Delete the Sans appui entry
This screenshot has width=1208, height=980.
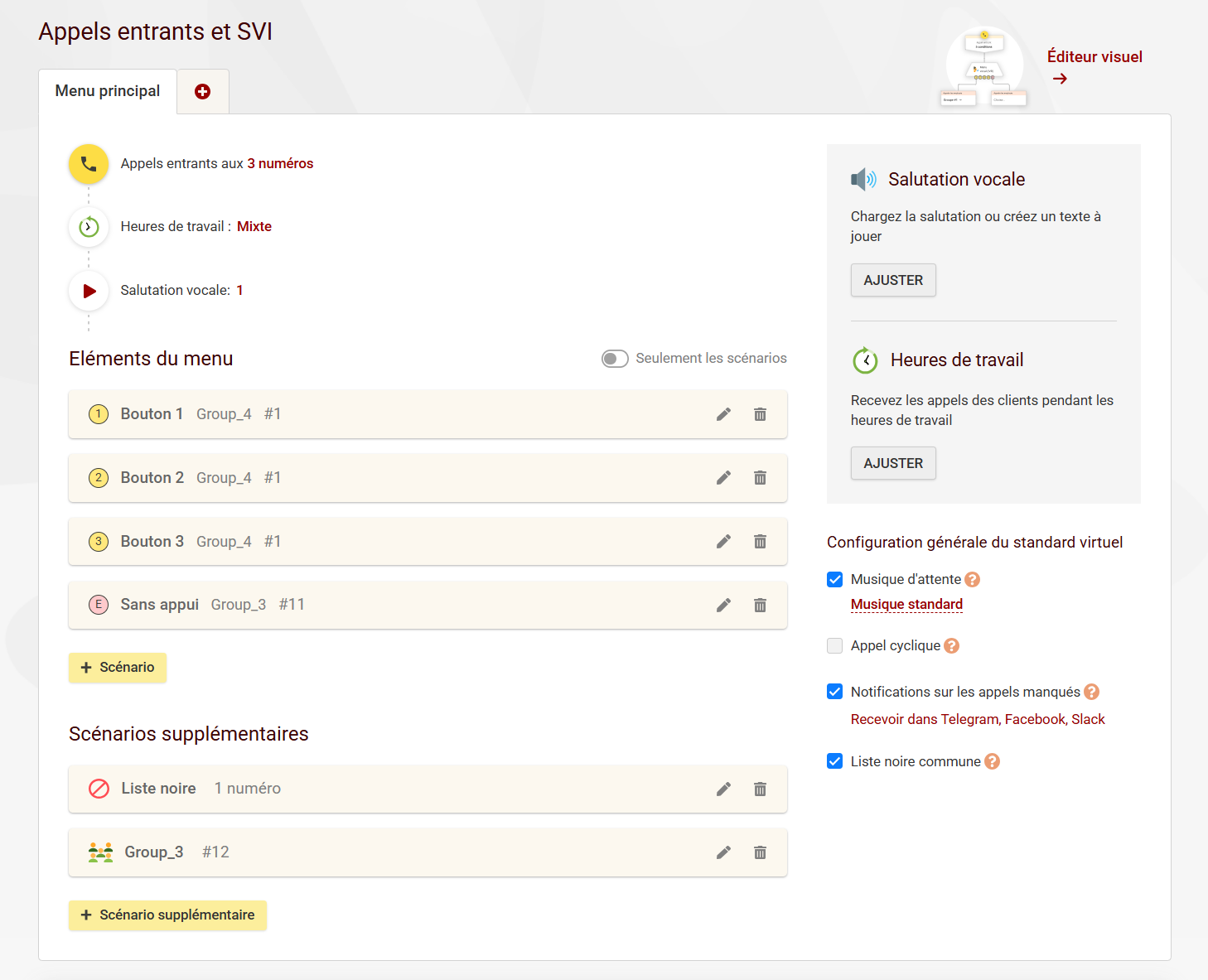coord(760,606)
